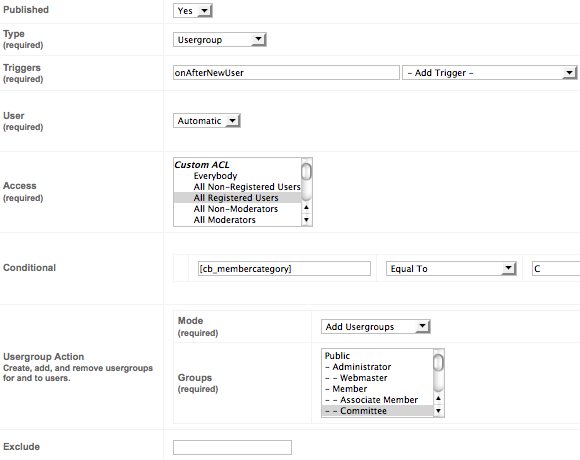Click the Exclude text field

point(232,447)
